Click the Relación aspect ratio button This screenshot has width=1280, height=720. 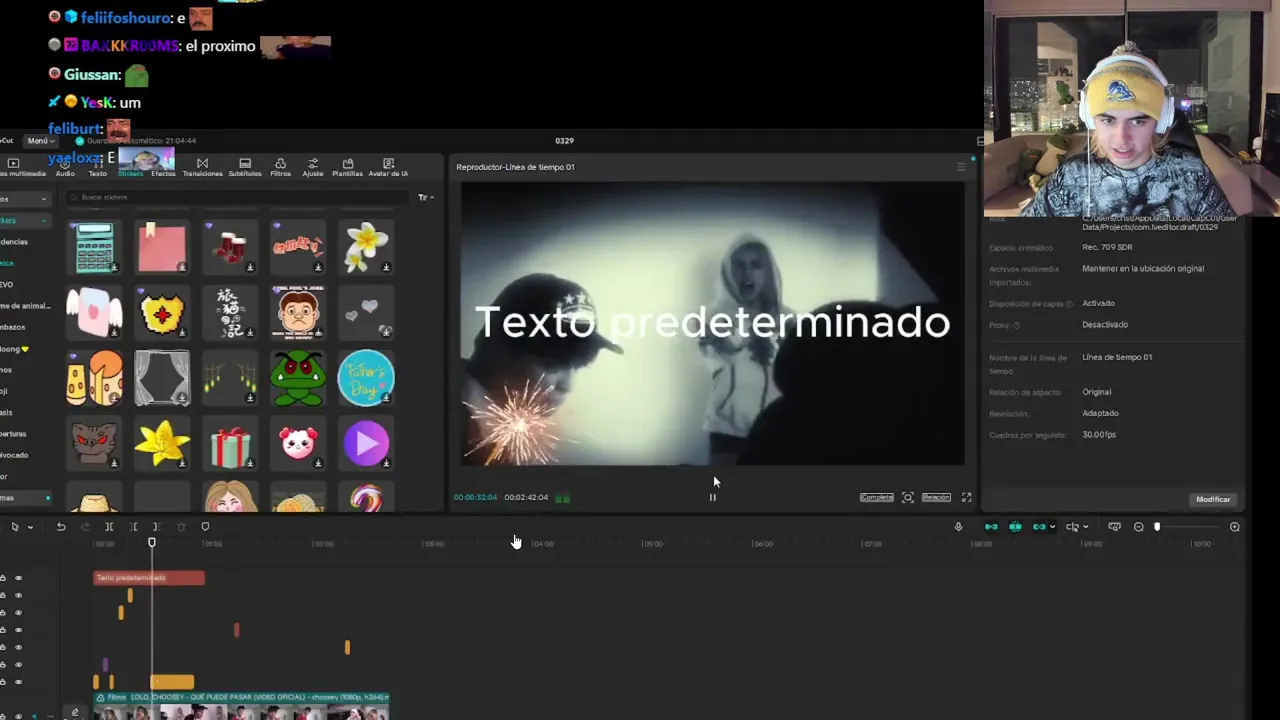tap(936, 497)
